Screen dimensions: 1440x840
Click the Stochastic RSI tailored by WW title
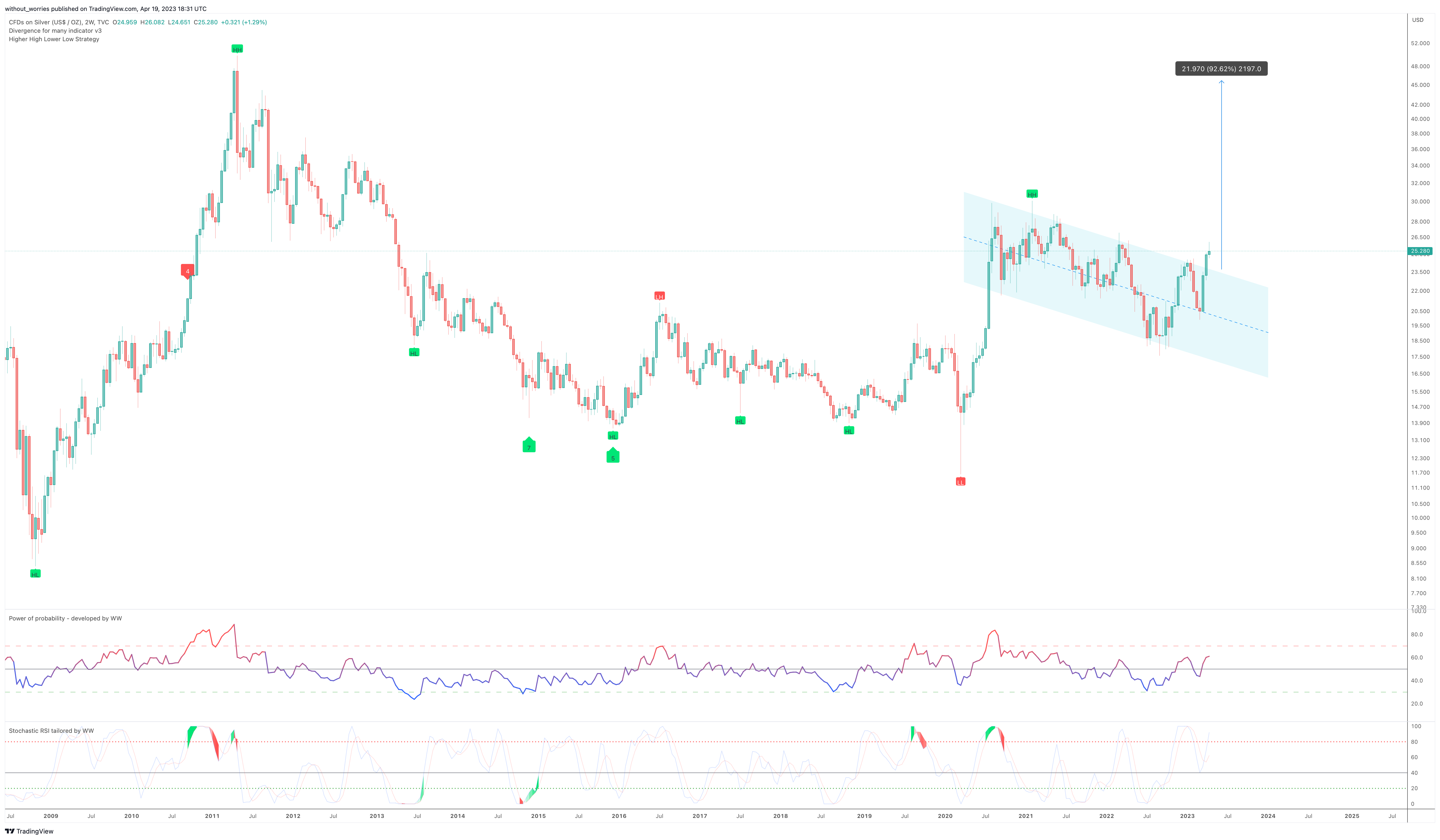[x=51, y=731]
